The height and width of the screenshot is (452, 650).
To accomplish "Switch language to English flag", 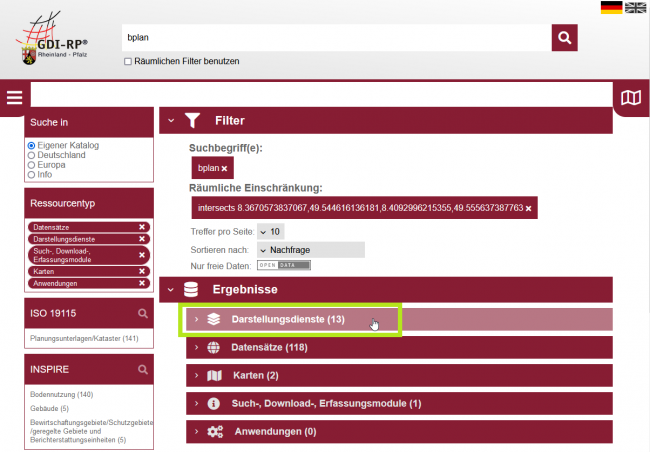I will click(635, 7).
